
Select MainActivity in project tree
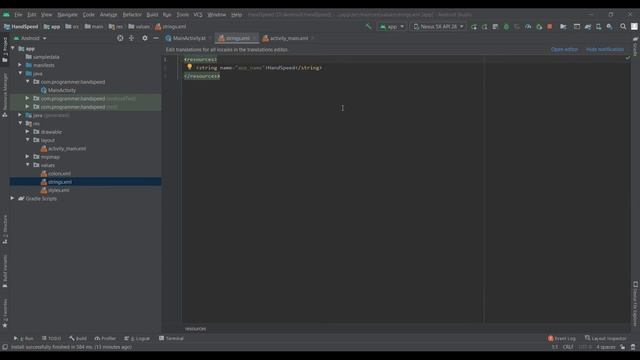[62, 90]
